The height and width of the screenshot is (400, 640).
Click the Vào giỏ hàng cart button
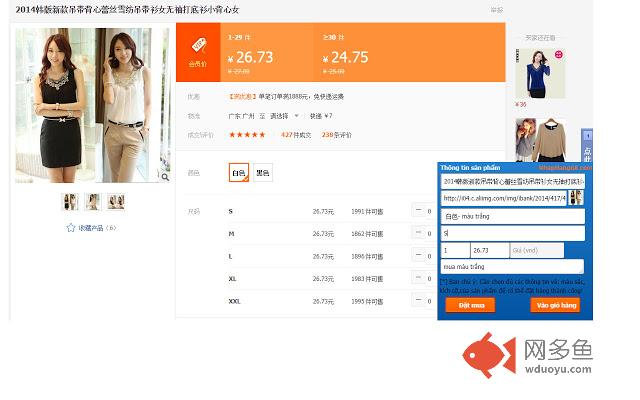[555, 304]
